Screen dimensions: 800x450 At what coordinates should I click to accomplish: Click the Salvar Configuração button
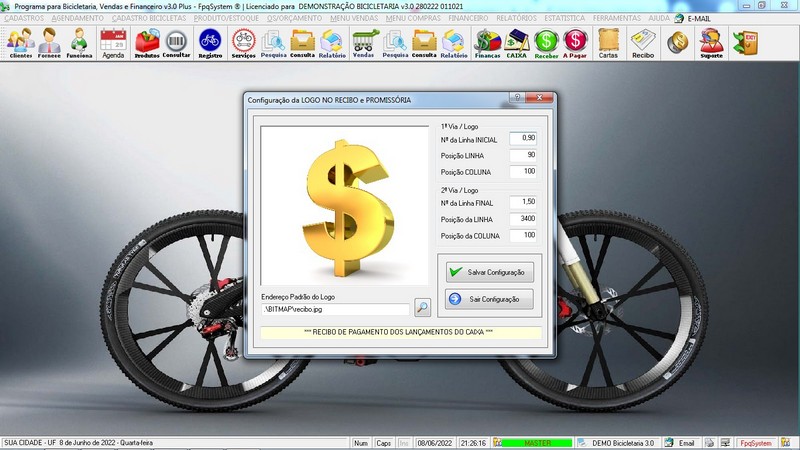tap(490, 272)
